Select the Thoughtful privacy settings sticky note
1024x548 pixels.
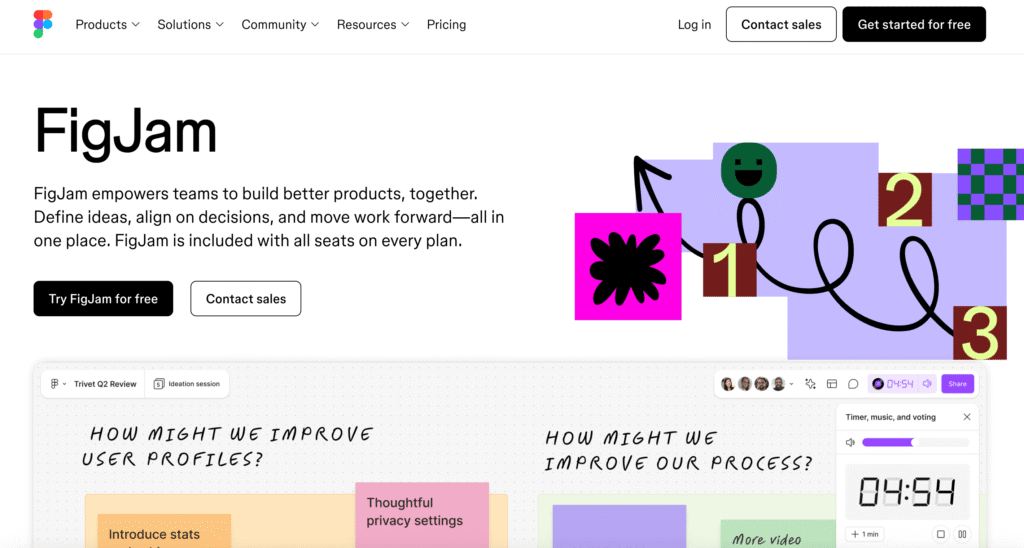pyautogui.click(x=422, y=514)
